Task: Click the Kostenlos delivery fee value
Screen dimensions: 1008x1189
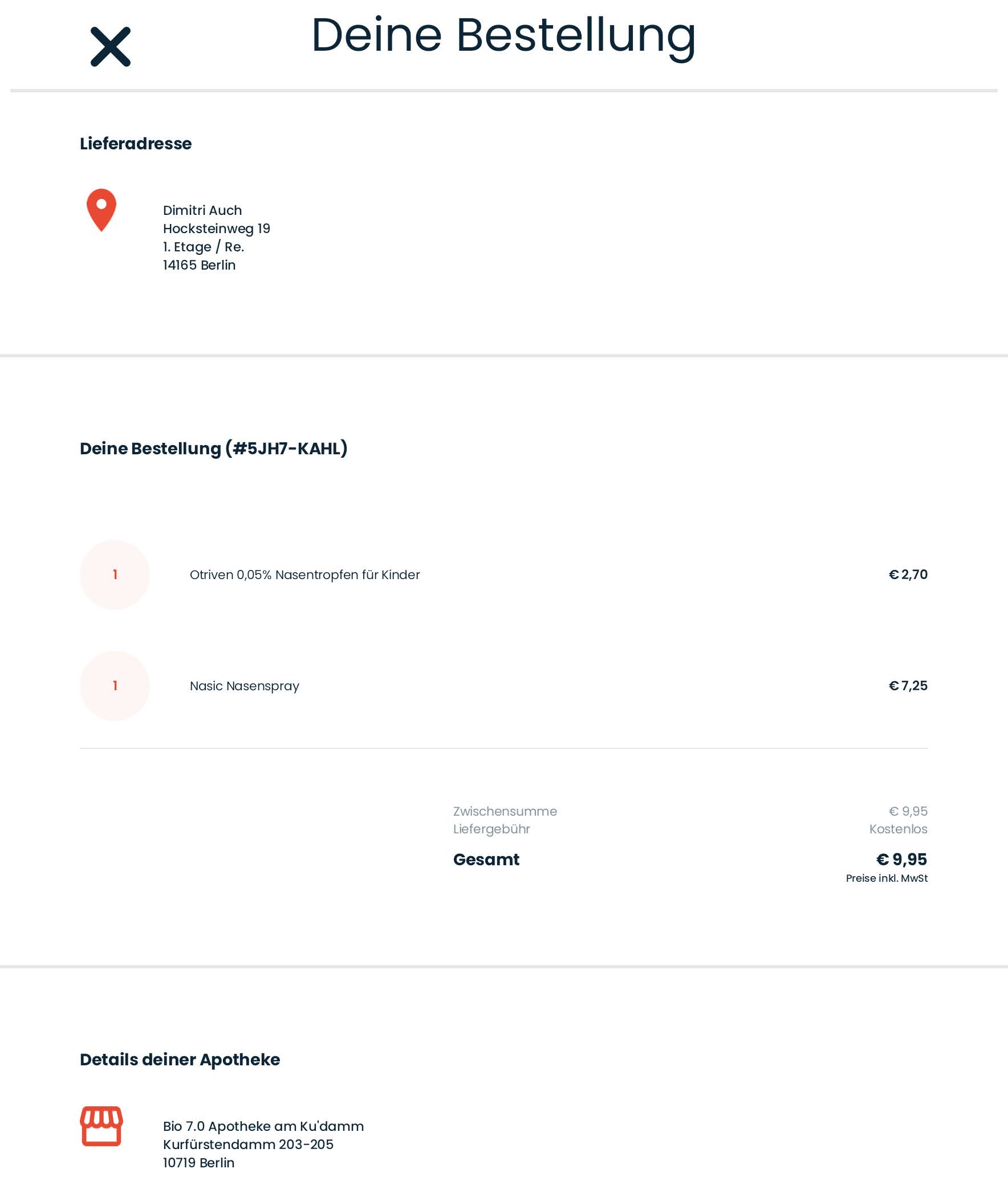Action: (x=899, y=829)
